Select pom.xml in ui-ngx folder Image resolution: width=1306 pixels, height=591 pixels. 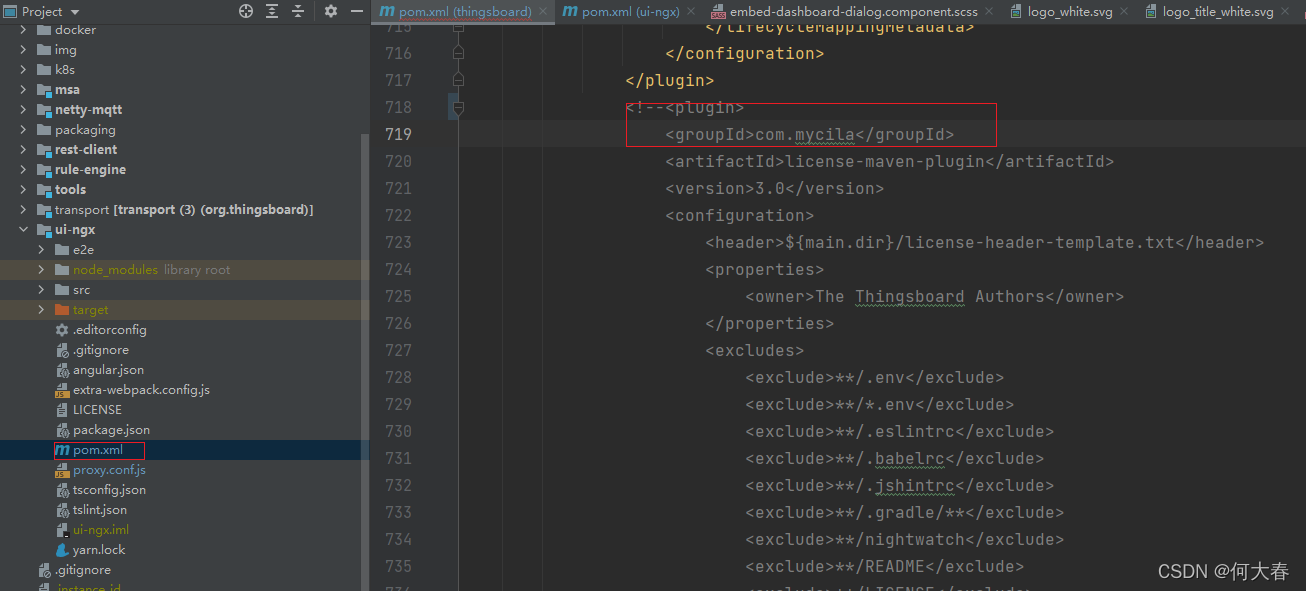[98, 450]
